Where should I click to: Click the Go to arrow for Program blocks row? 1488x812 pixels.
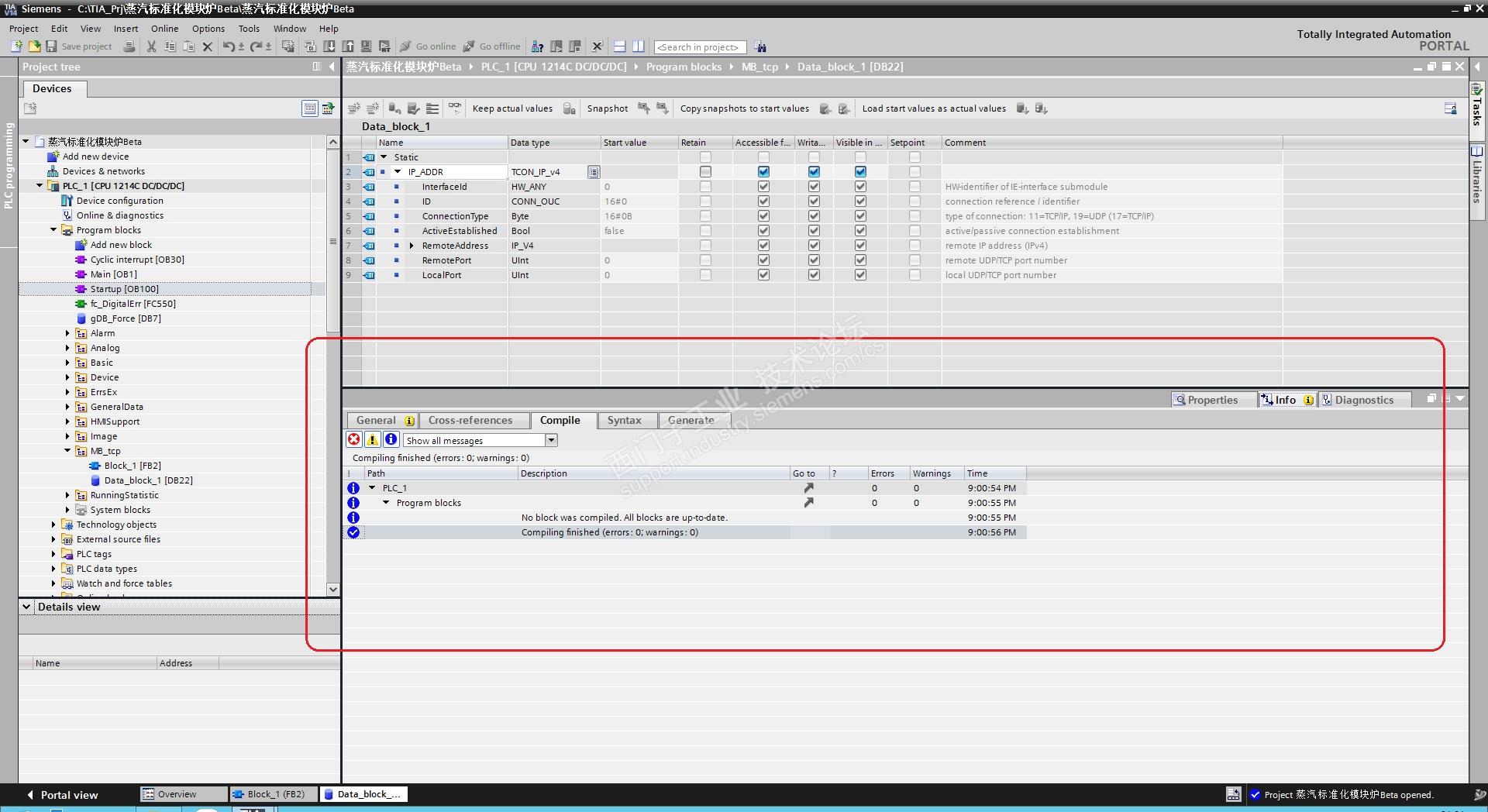[808, 502]
